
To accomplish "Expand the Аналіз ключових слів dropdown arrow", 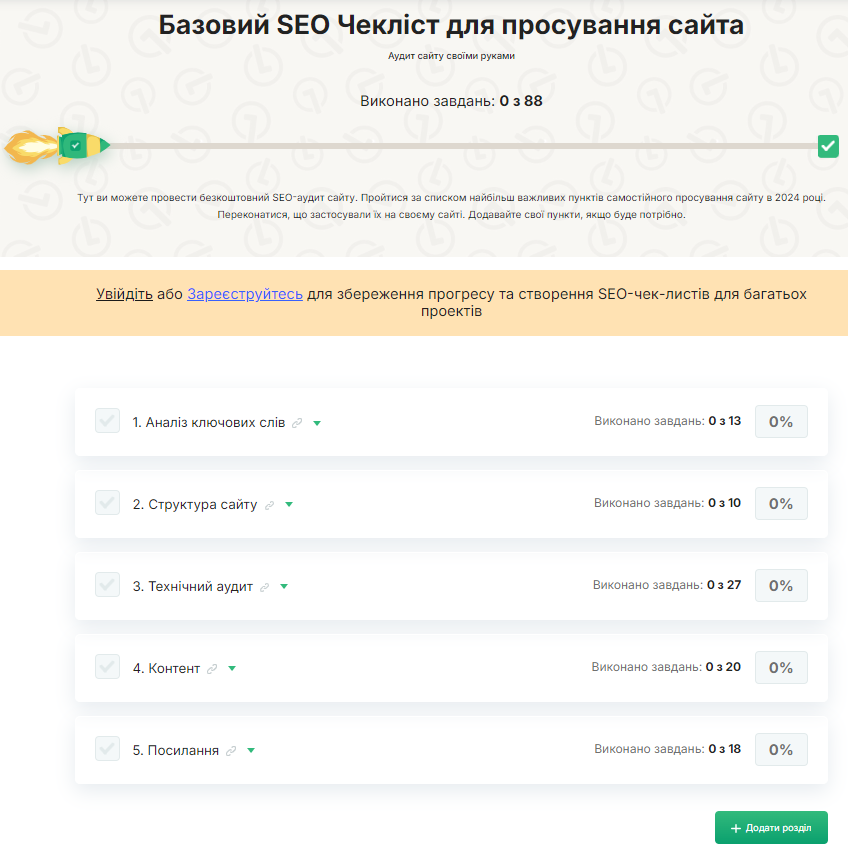I will [x=317, y=423].
